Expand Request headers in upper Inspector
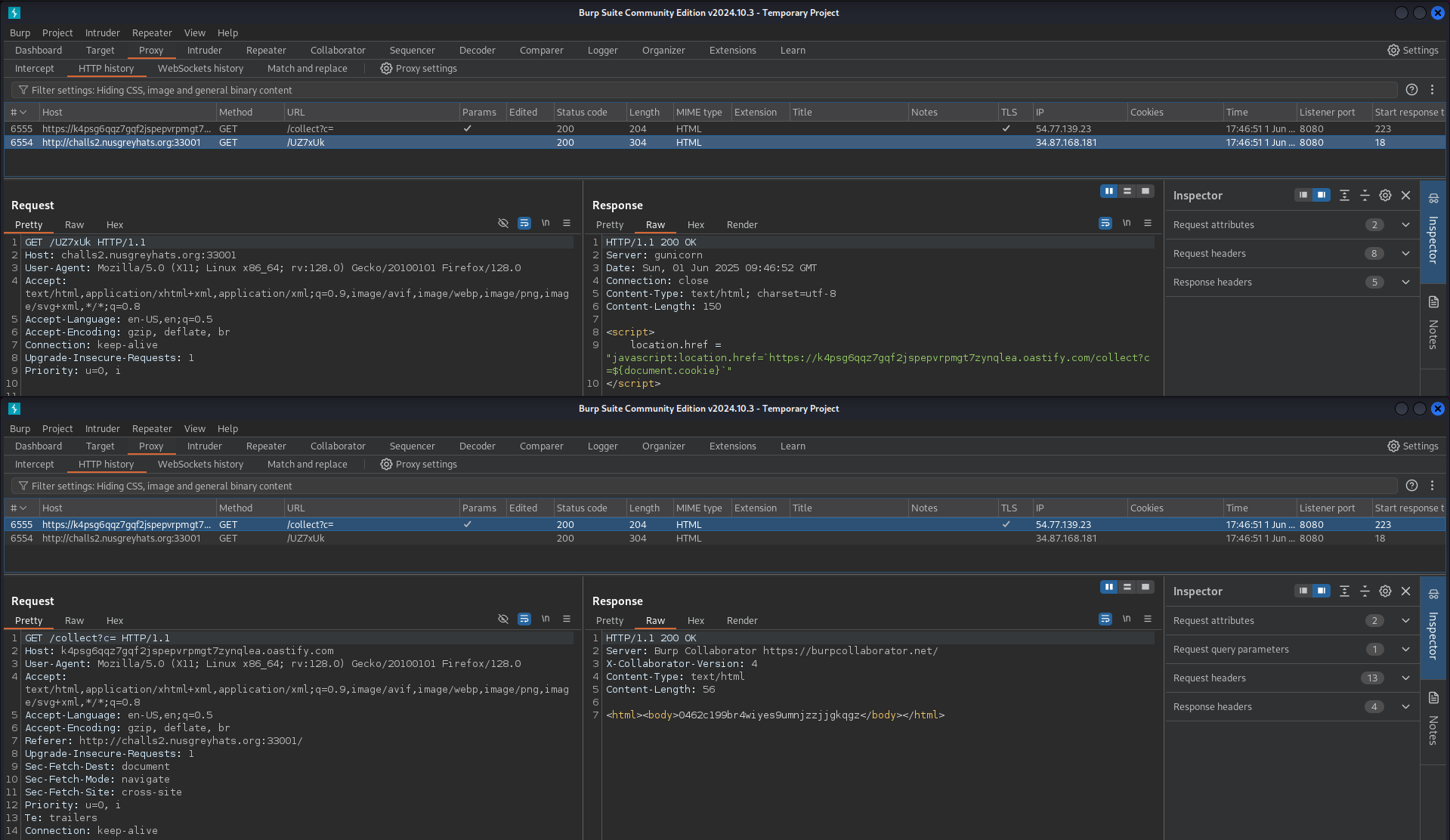The width and height of the screenshot is (1450, 840). (x=1291, y=253)
